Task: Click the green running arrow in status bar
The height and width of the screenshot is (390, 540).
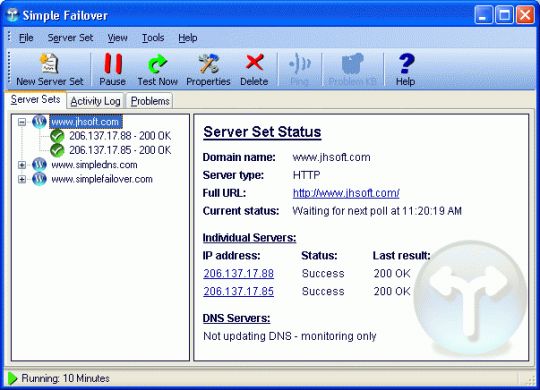Action: pyautogui.click(x=12, y=378)
